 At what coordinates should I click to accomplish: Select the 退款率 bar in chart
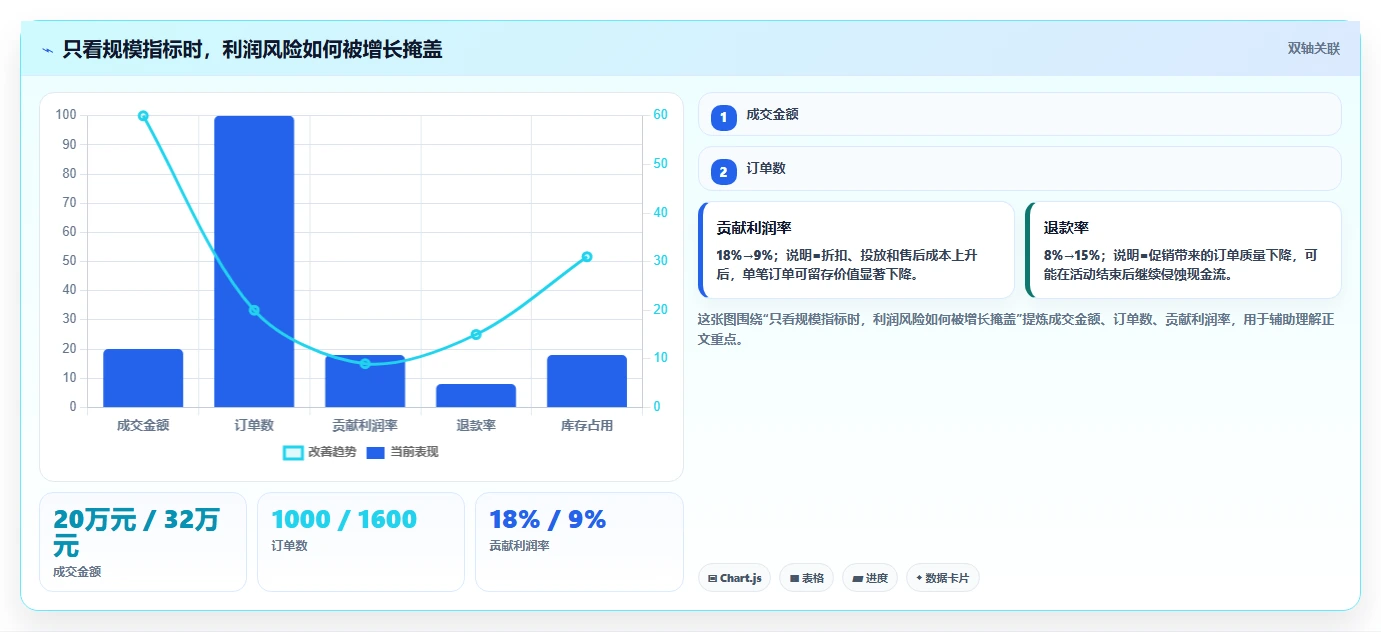coord(476,395)
